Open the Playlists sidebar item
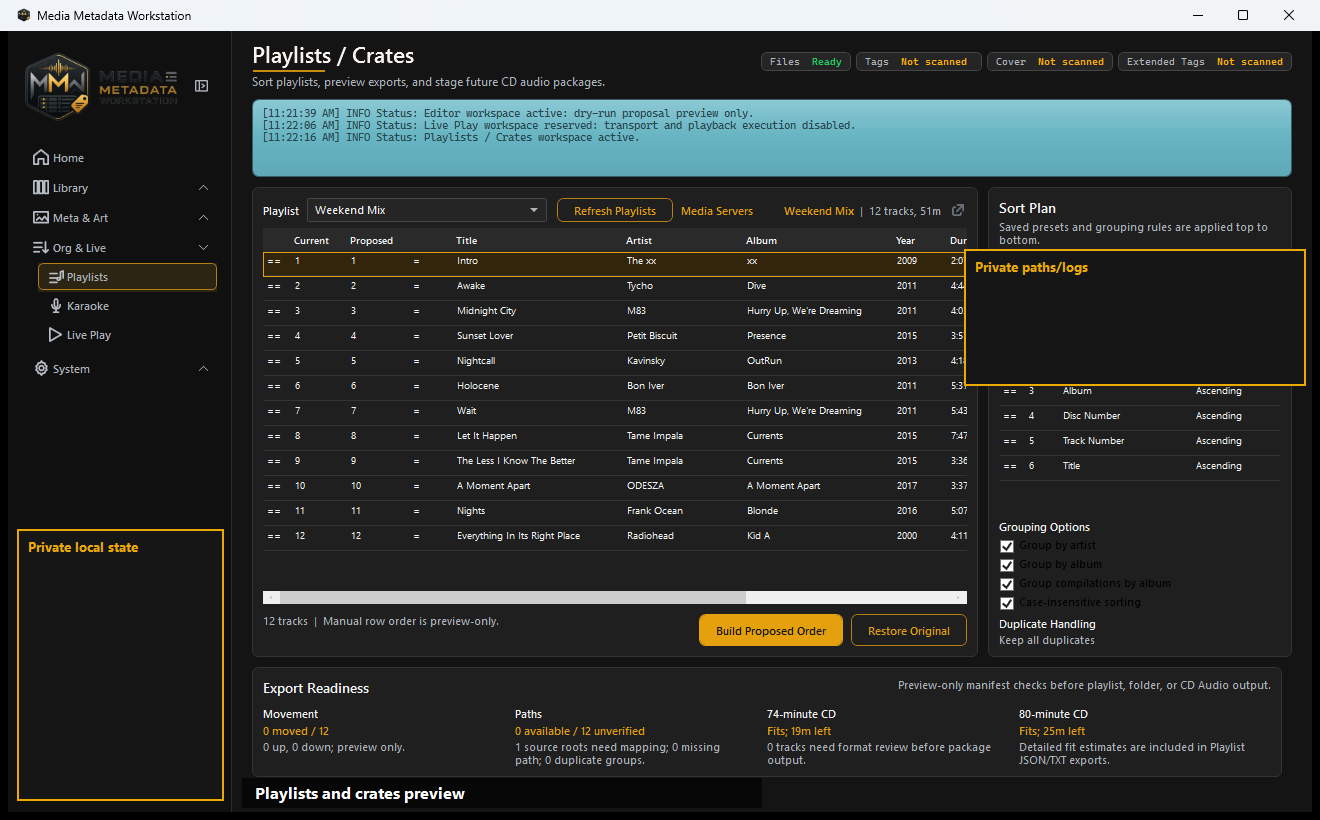 pos(127,277)
